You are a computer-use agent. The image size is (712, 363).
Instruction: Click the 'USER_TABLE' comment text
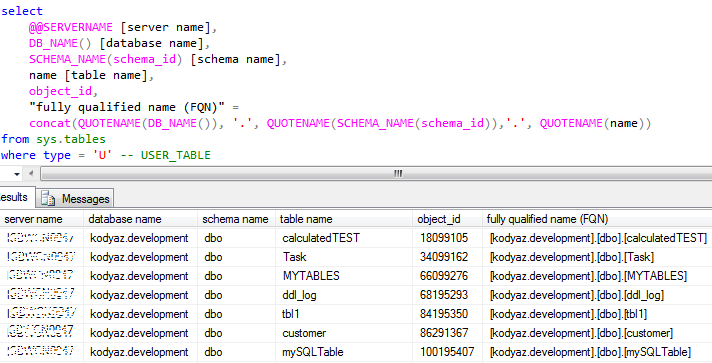(176, 155)
